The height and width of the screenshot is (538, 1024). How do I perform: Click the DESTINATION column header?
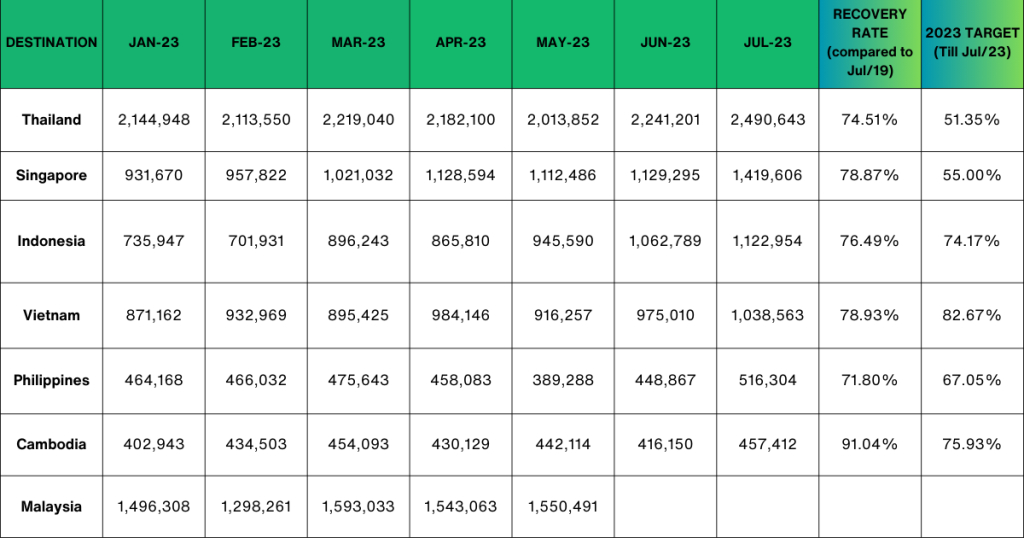(x=51, y=43)
